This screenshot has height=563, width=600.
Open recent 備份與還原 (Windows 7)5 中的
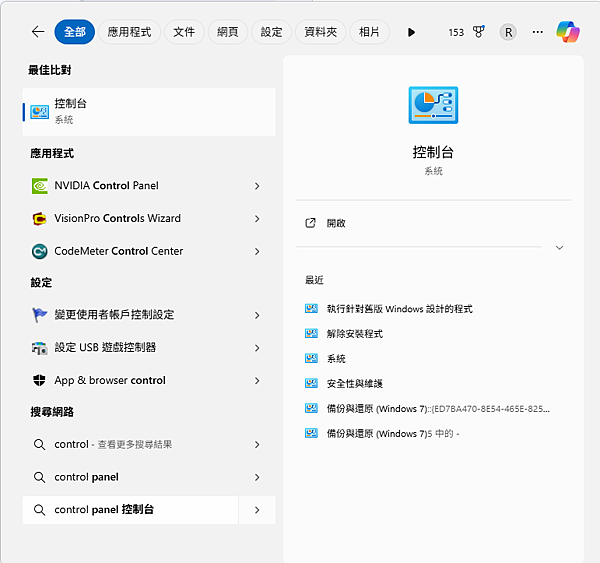point(393,434)
